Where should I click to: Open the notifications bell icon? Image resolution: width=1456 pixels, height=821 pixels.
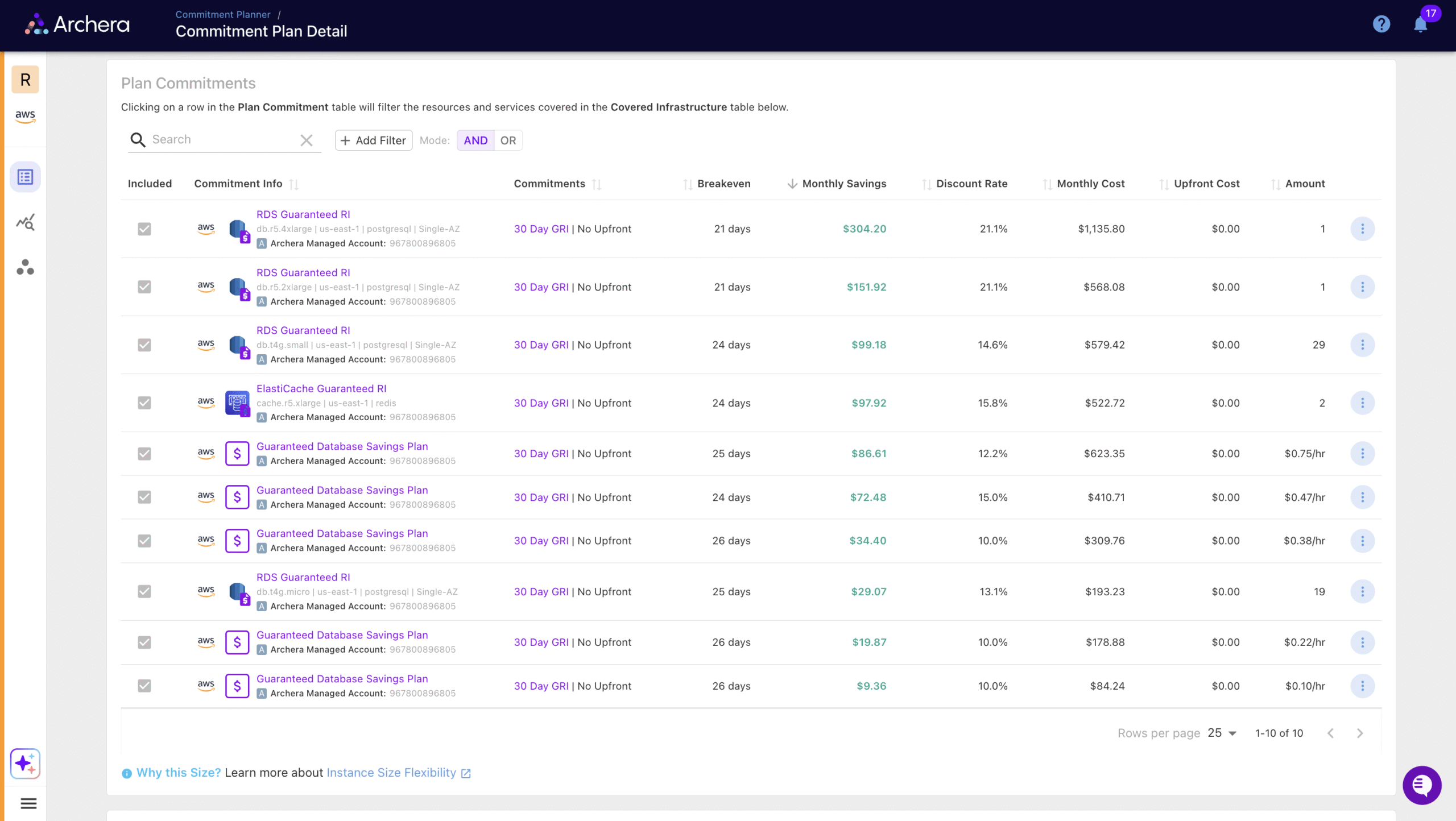(x=1420, y=24)
